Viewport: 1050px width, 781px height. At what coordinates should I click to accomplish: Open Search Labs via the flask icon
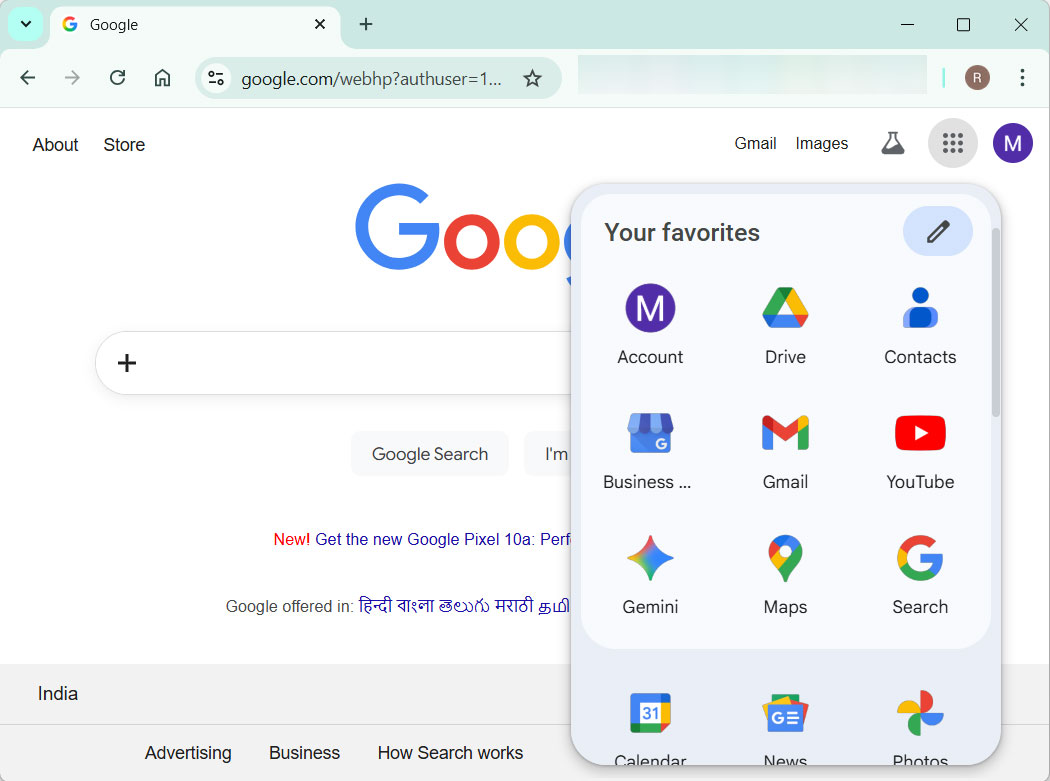892,142
